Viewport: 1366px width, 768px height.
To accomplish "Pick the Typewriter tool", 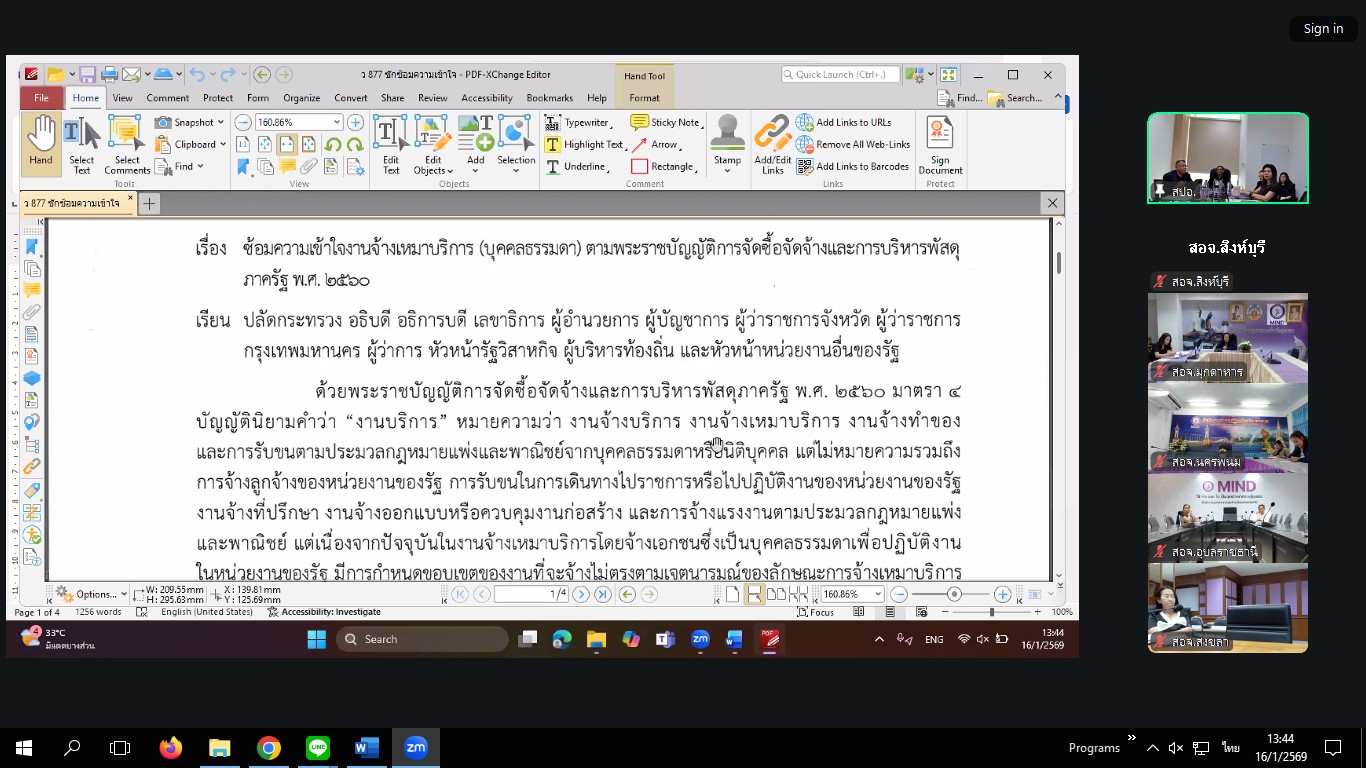I will (577, 122).
